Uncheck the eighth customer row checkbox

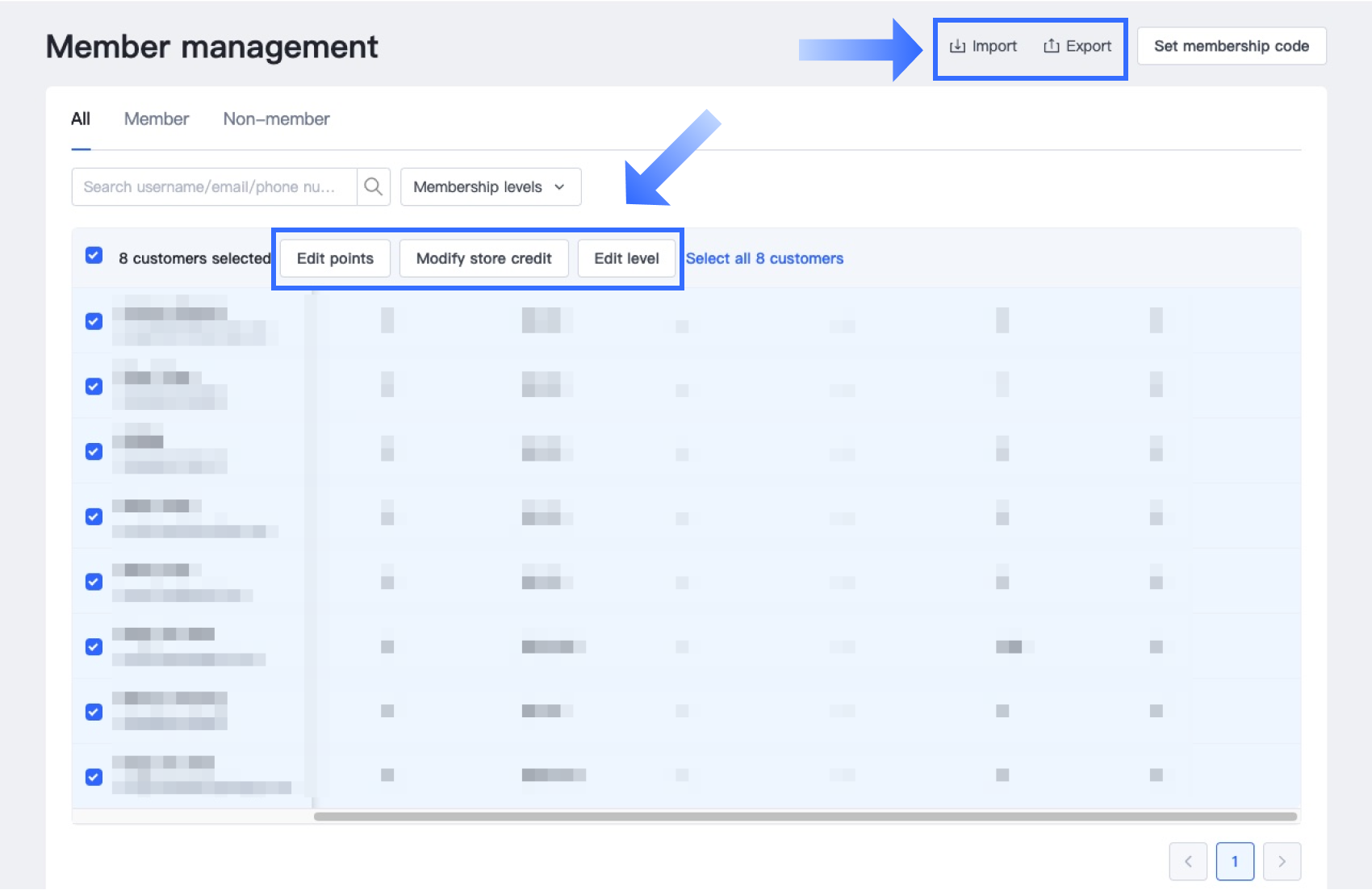pyautogui.click(x=94, y=777)
